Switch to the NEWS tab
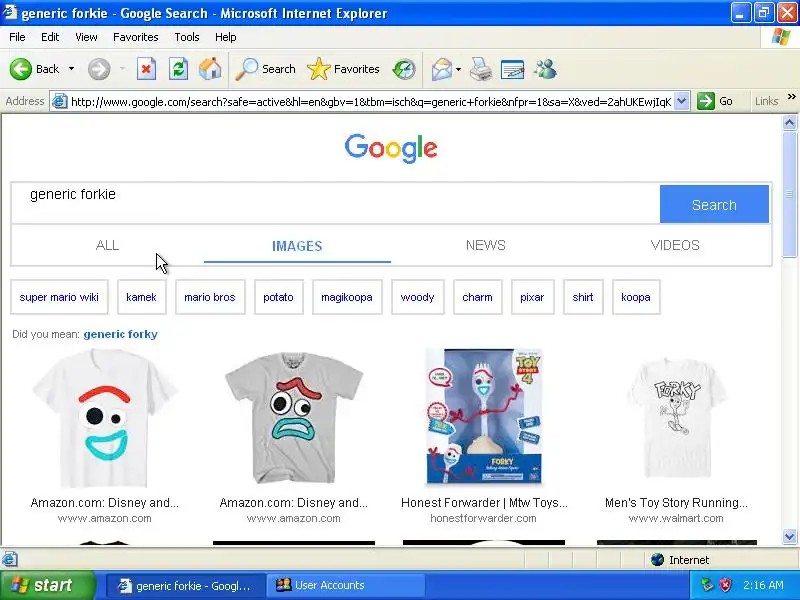The image size is (800, 600). click(x=486, y=245)
